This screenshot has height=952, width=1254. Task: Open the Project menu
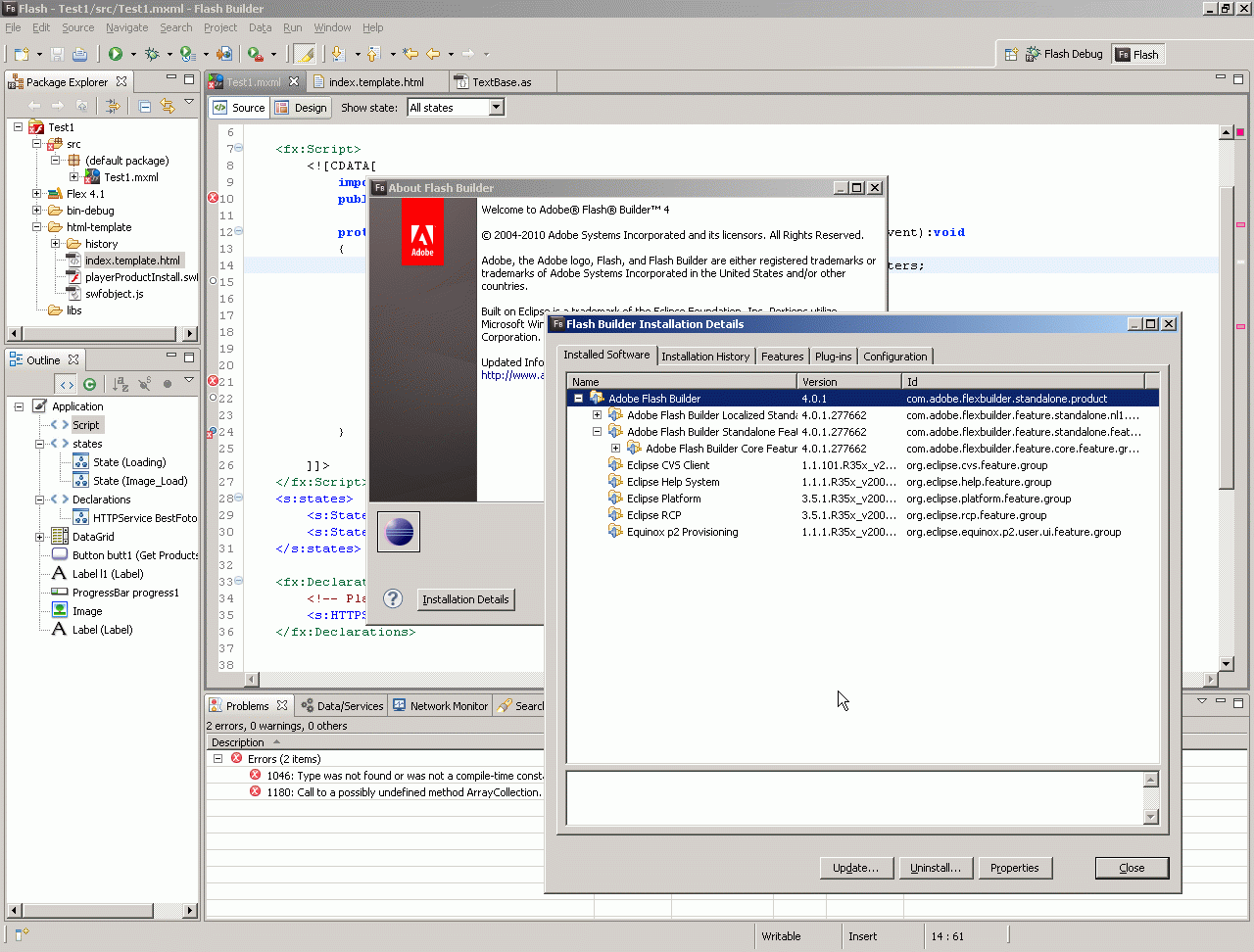tap(220, 27)
